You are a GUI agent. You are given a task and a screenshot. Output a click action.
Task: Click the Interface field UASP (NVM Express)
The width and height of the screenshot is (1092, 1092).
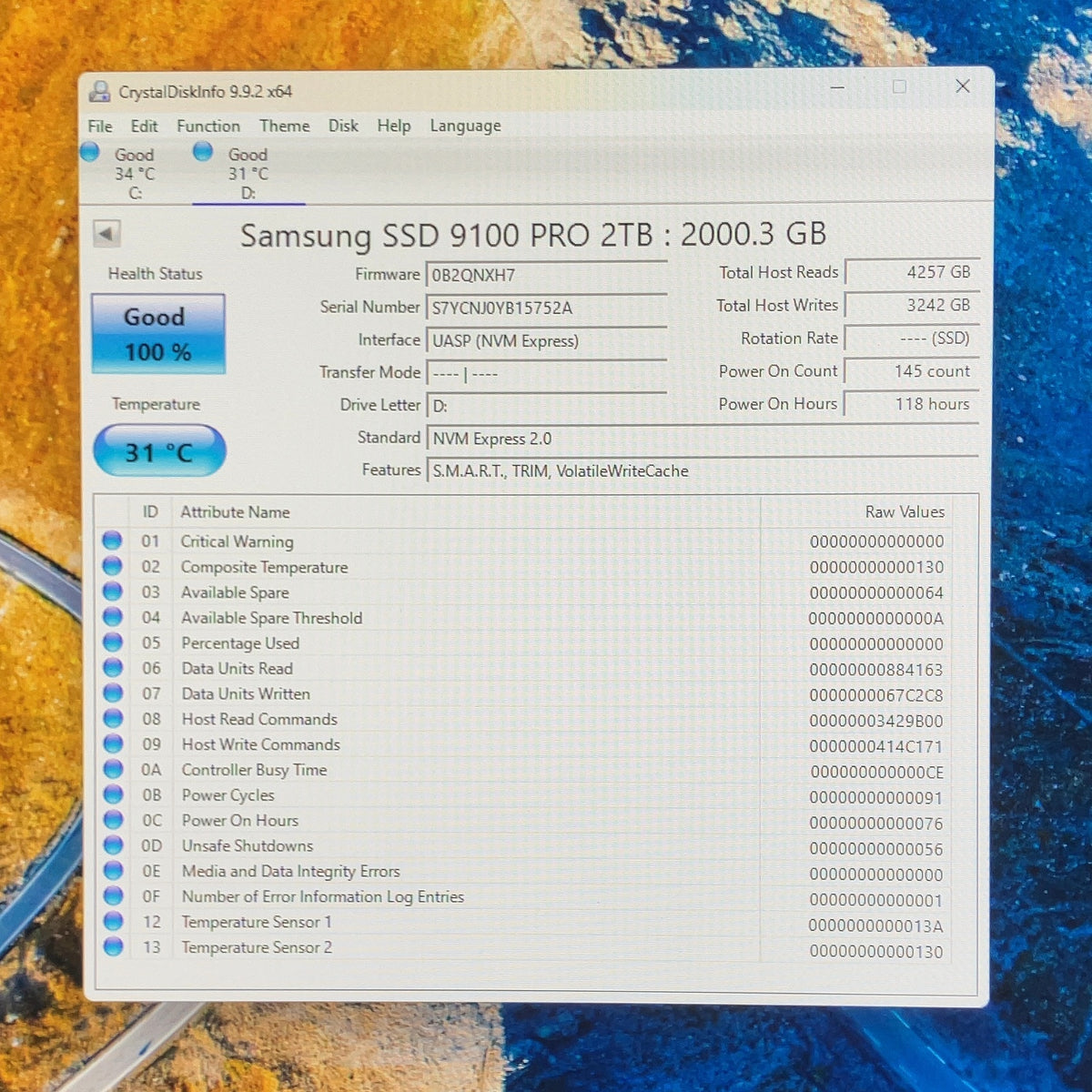click(546, 340)
